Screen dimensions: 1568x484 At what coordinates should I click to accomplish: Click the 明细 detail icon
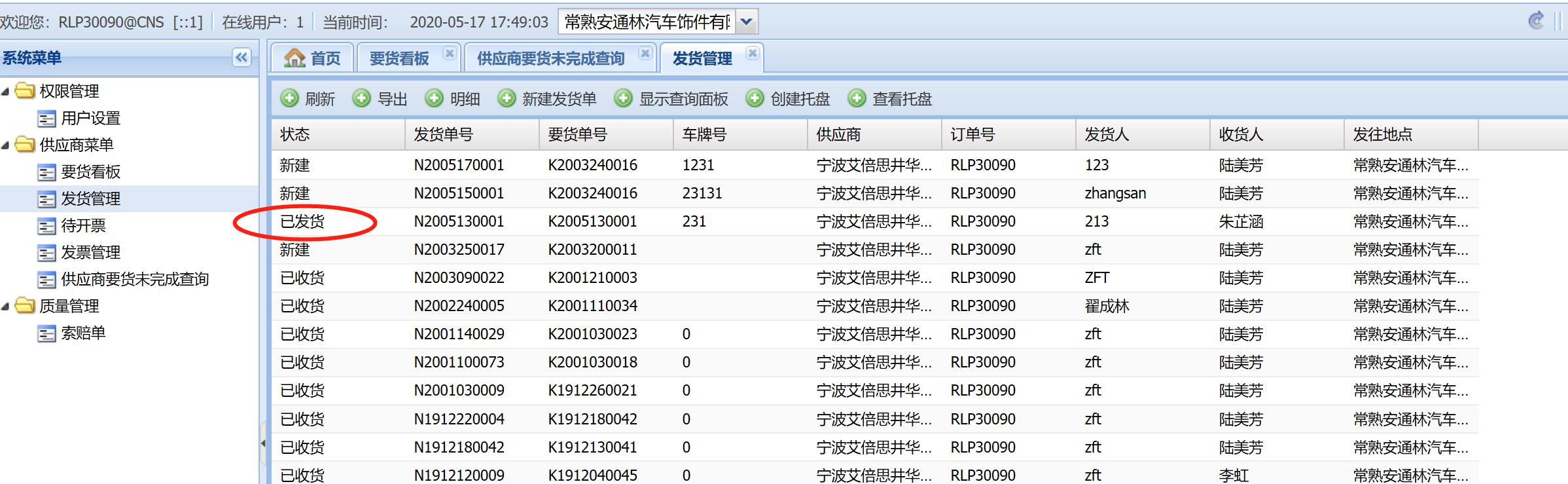[x=434, y=98]
